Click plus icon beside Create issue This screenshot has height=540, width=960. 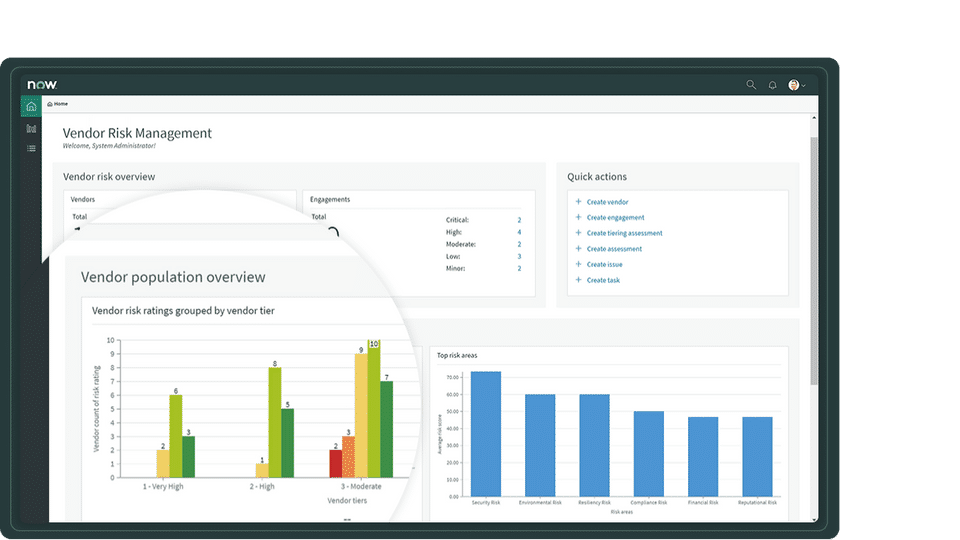(578, 264)
